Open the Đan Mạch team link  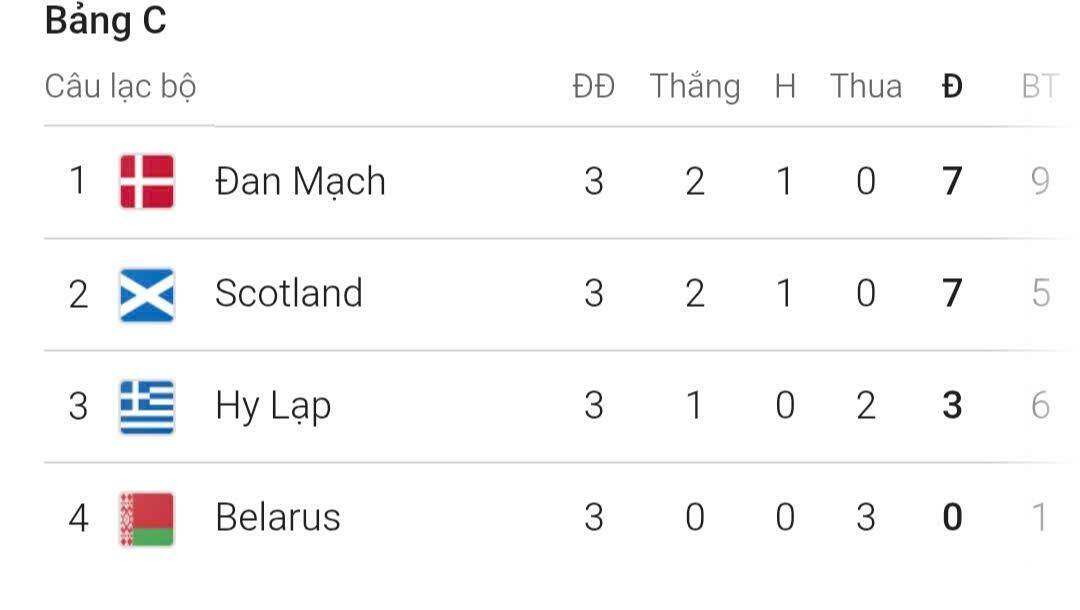[300, 181]
